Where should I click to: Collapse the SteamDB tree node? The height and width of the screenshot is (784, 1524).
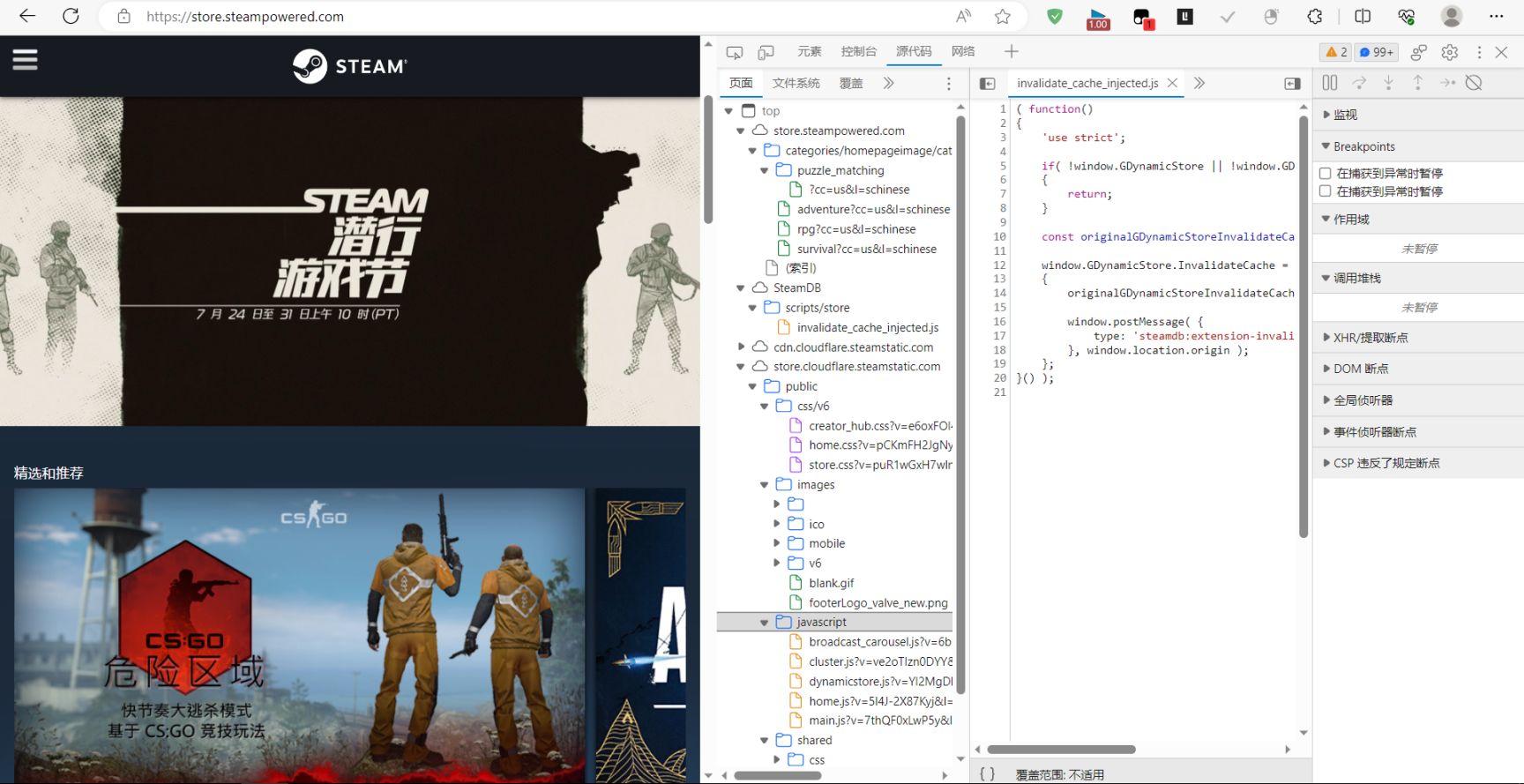[741, 287]
